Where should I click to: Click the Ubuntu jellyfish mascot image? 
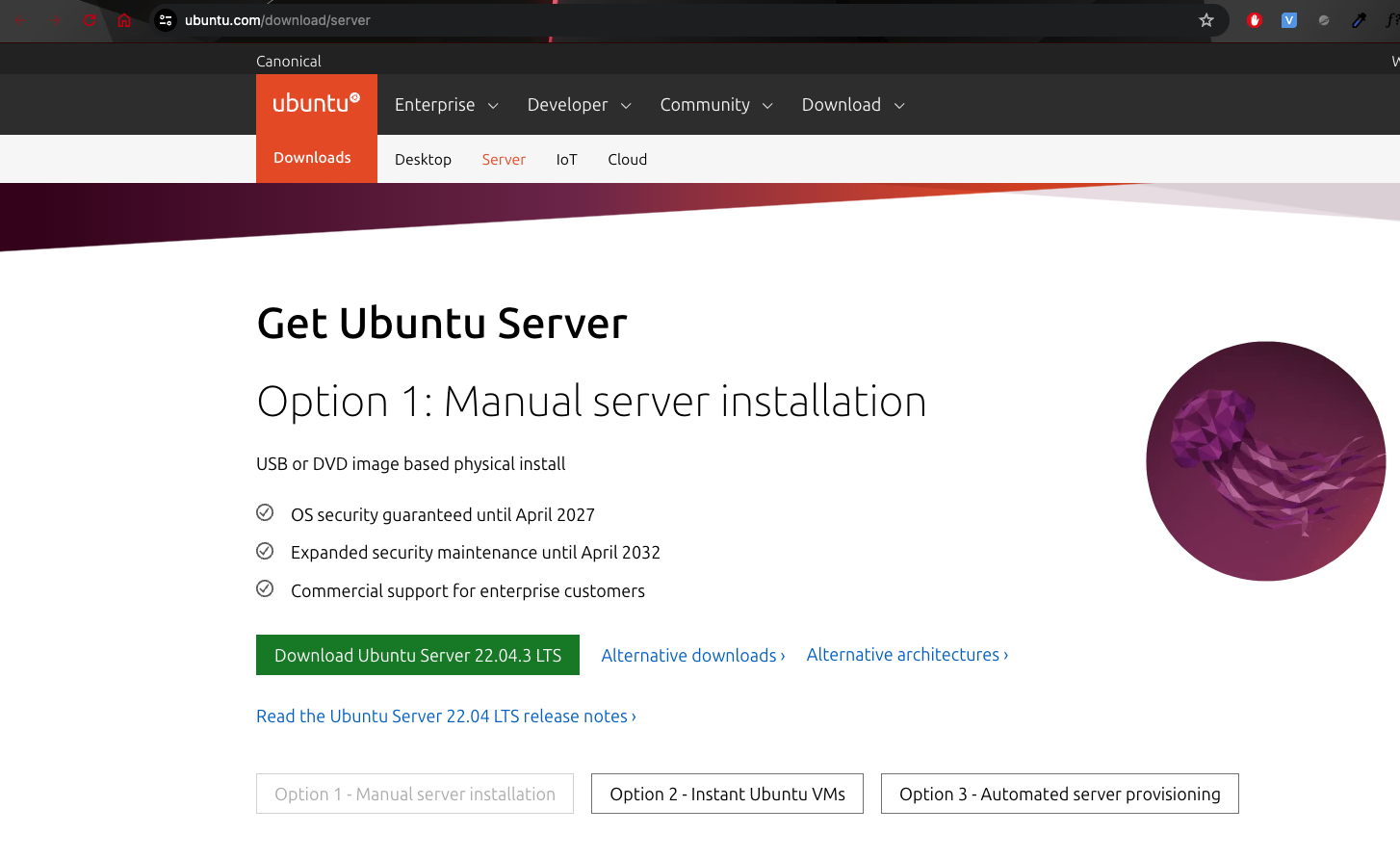click(x=1266, y=461)
